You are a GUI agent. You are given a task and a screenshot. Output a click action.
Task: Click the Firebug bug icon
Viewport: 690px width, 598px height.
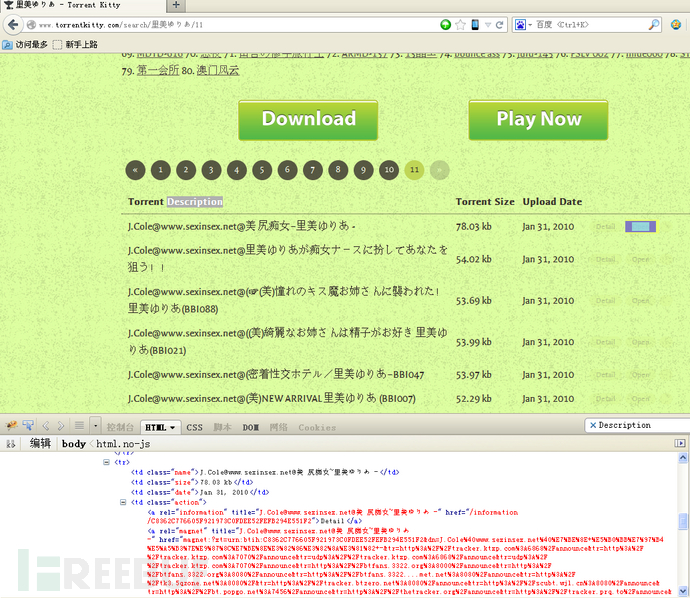point(11,426)
